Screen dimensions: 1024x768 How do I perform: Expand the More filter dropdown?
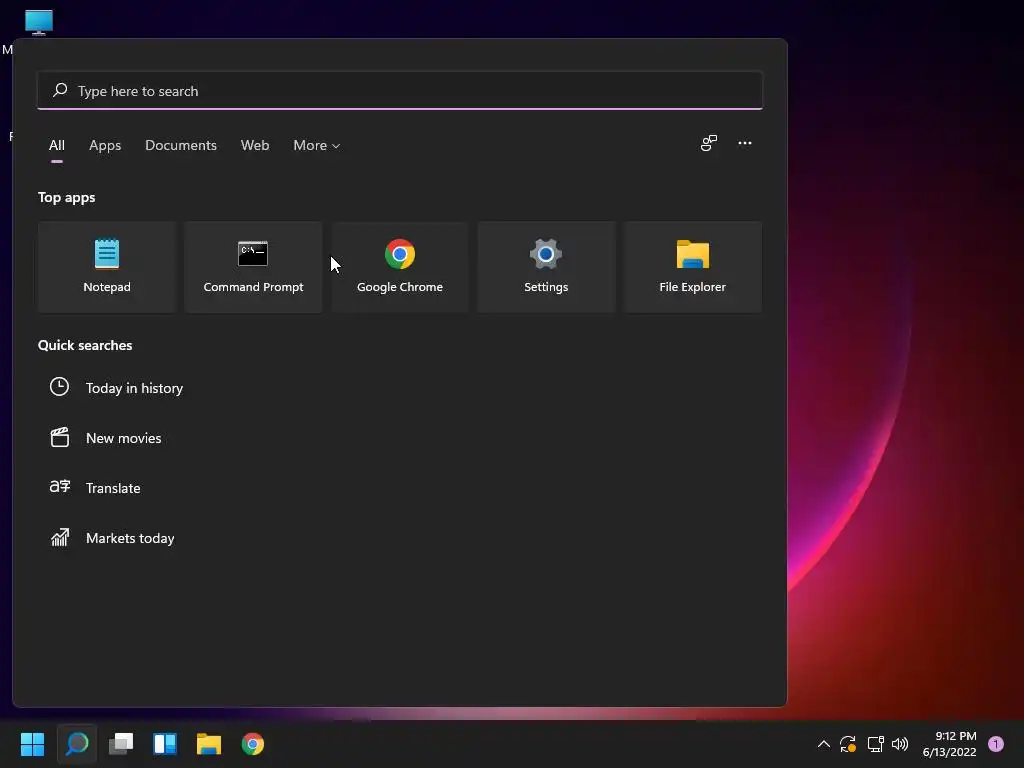[x=317, y=145]
